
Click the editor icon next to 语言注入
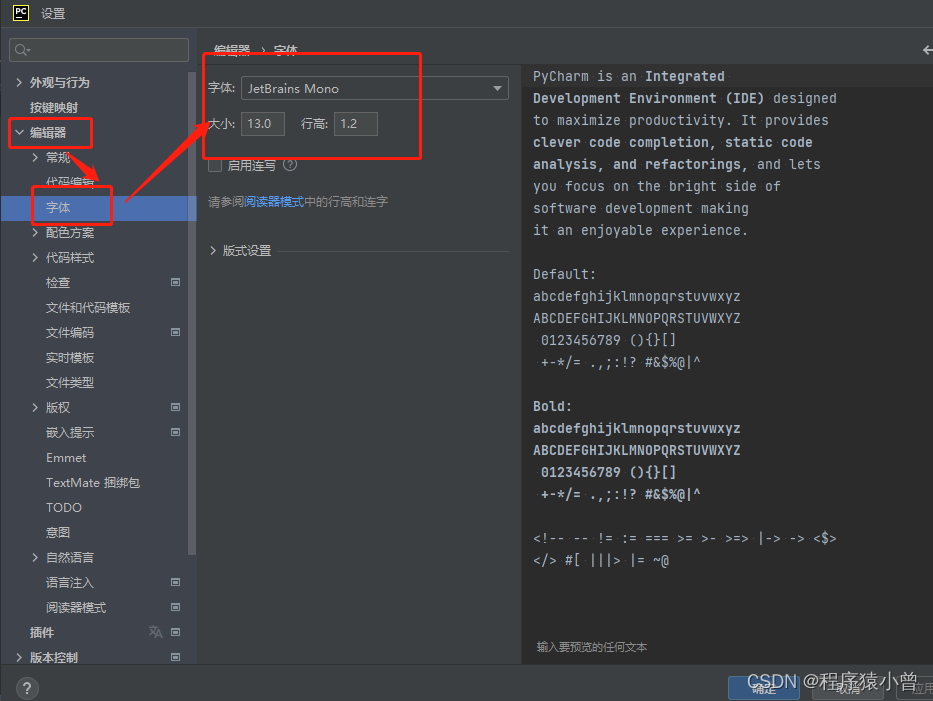(176, 582)
